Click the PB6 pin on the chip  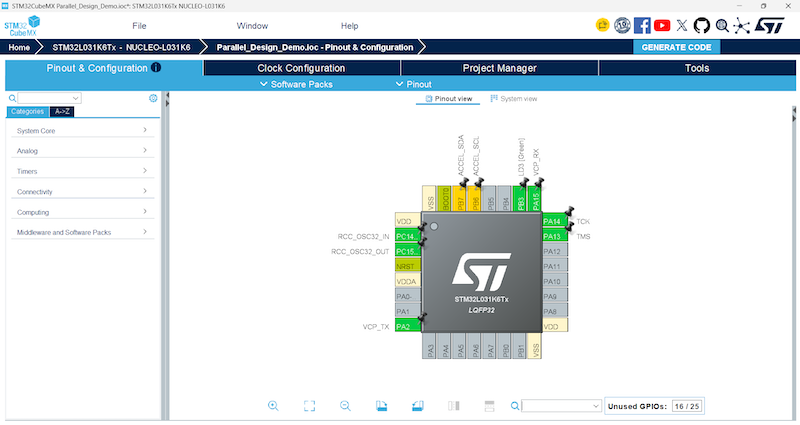pyautogui.click(x=475, y=199)
